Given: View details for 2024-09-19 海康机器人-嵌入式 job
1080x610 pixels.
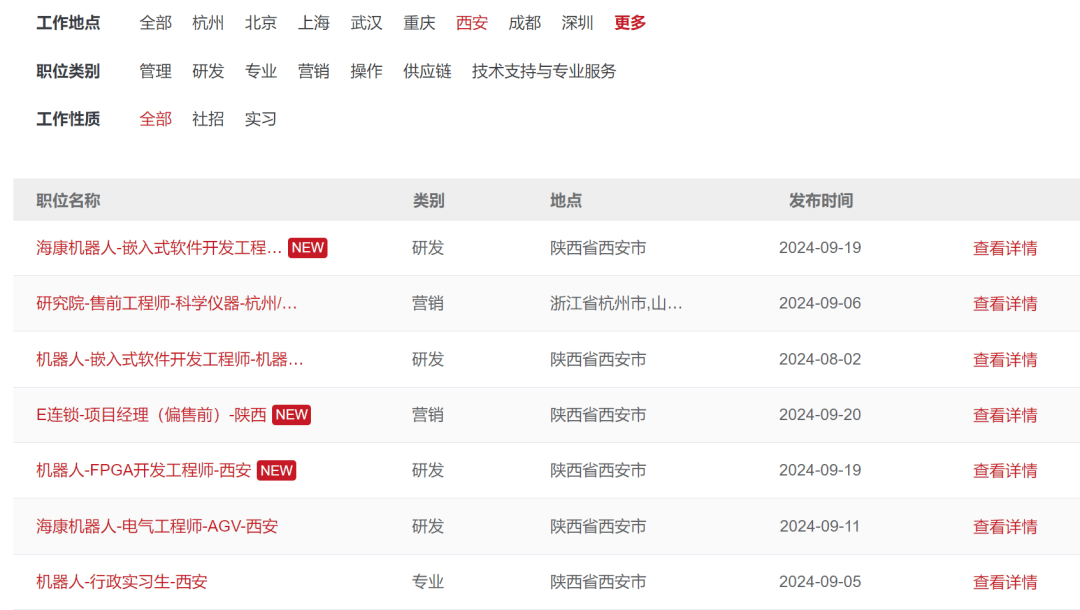Looking at the screenshot, I should [x=1005, y=249].
